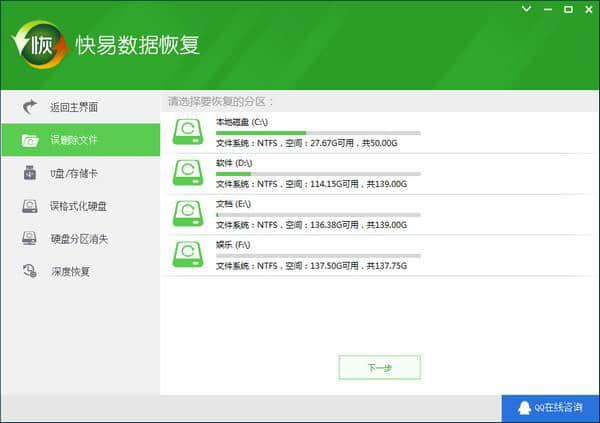Select partition label 本地磁盘 (C:\)
The height and width of the screenshot is (423, 600).
pos(242,122)
